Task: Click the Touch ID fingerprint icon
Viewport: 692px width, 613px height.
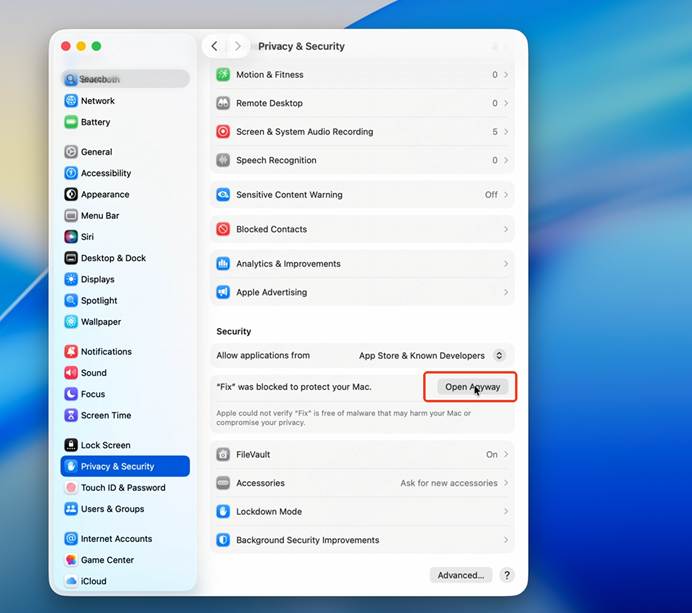Action: (71, 487)
